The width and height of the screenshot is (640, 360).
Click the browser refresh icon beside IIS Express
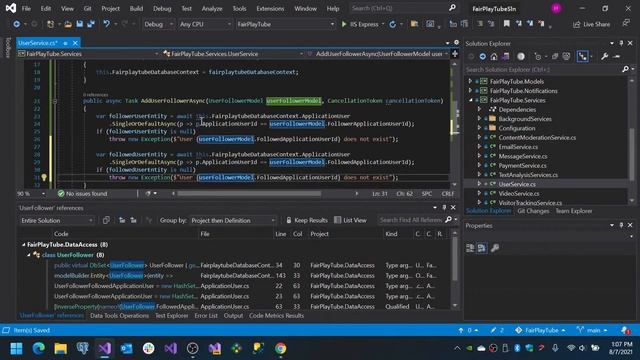pos(393,24)
